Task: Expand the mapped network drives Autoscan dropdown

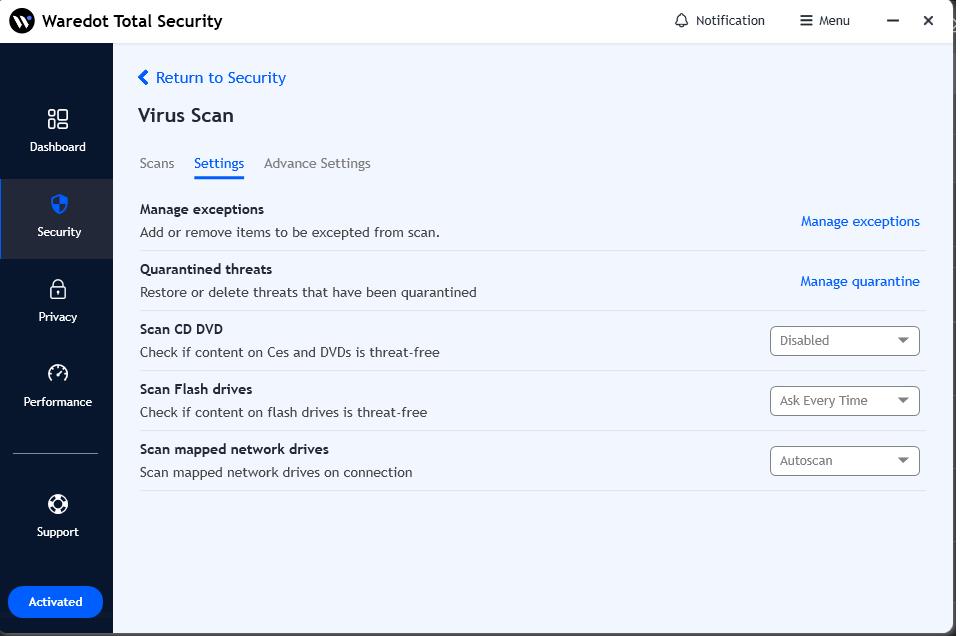Action: (844, 461)
